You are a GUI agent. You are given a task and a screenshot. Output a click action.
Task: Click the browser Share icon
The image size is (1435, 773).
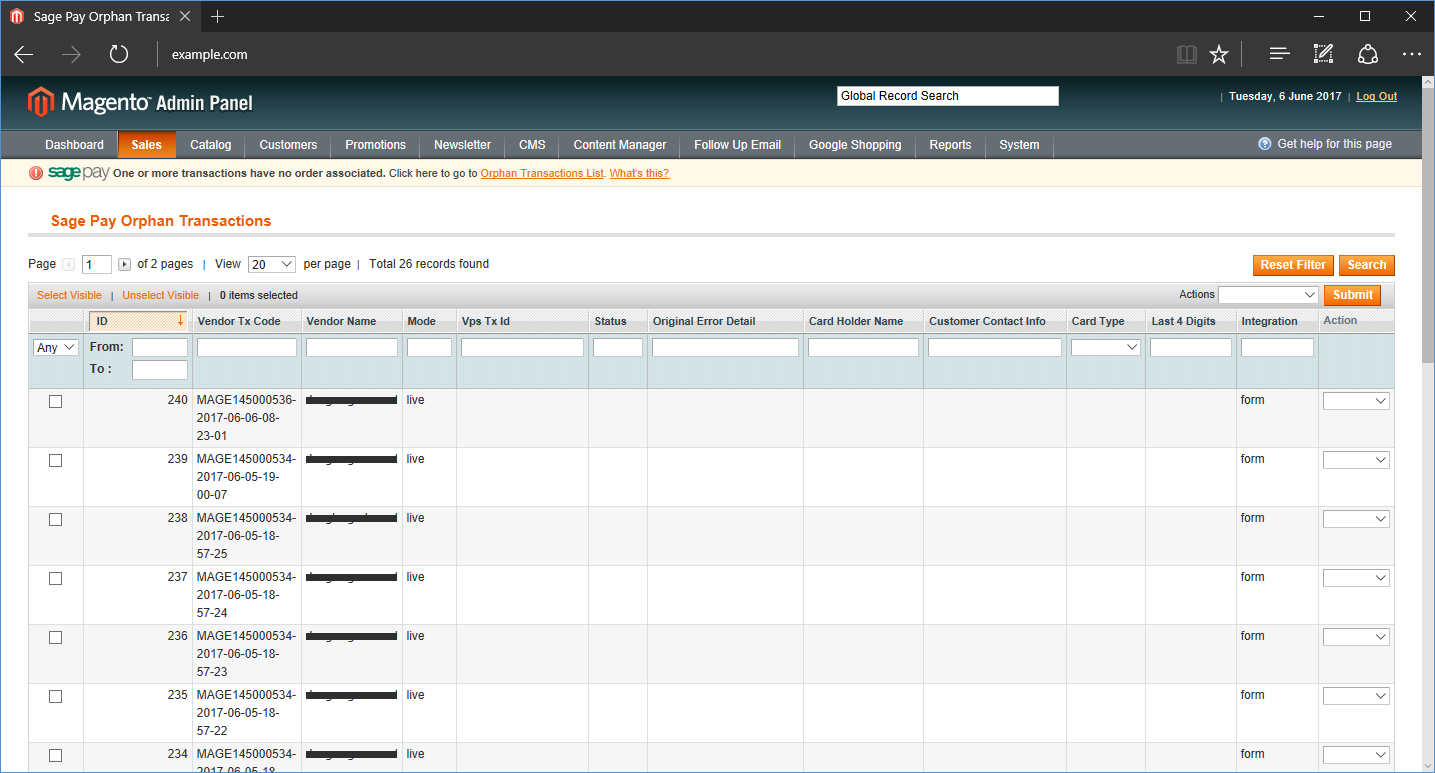pos(1367,55)
